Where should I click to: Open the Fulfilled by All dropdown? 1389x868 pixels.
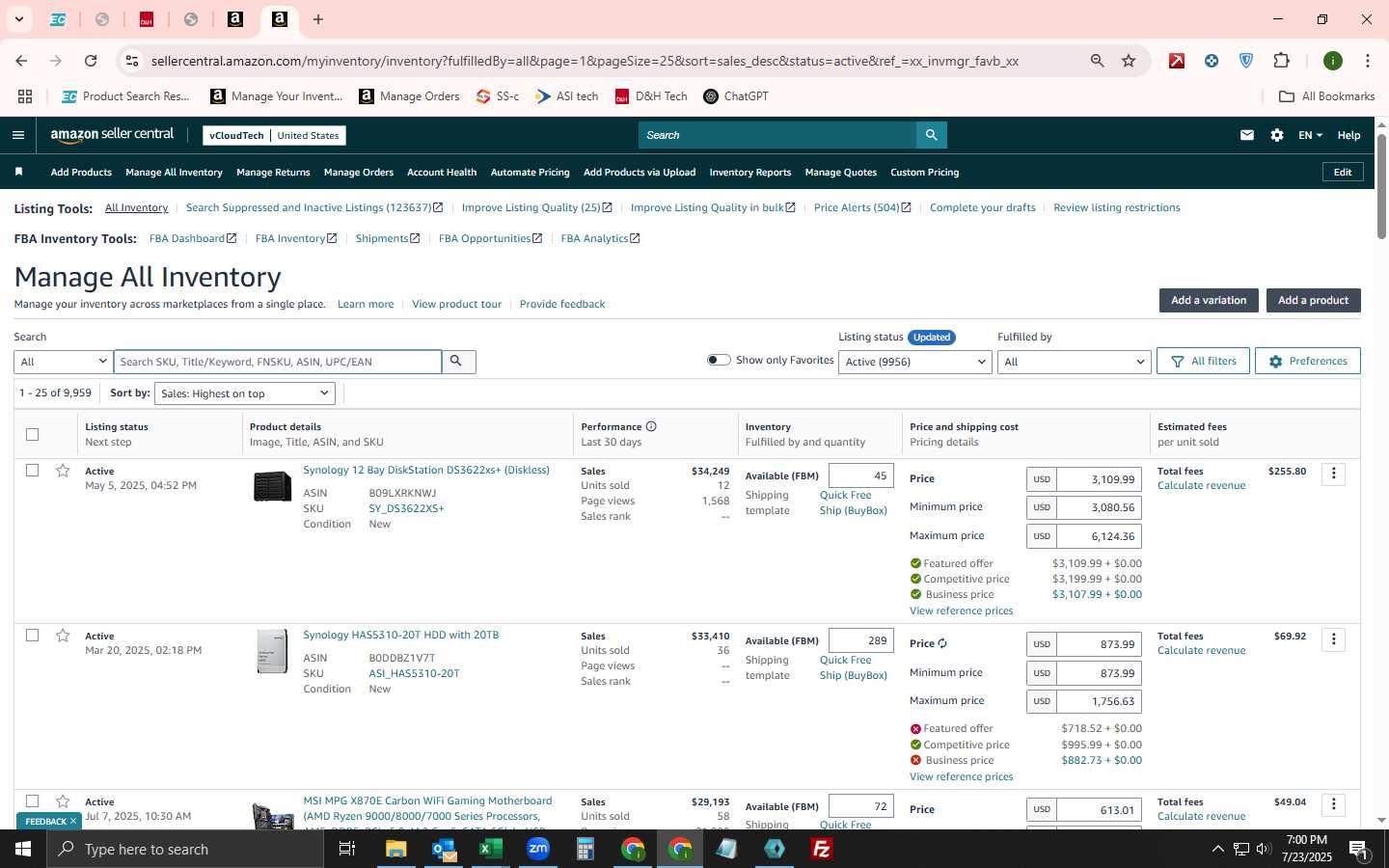1074,362
